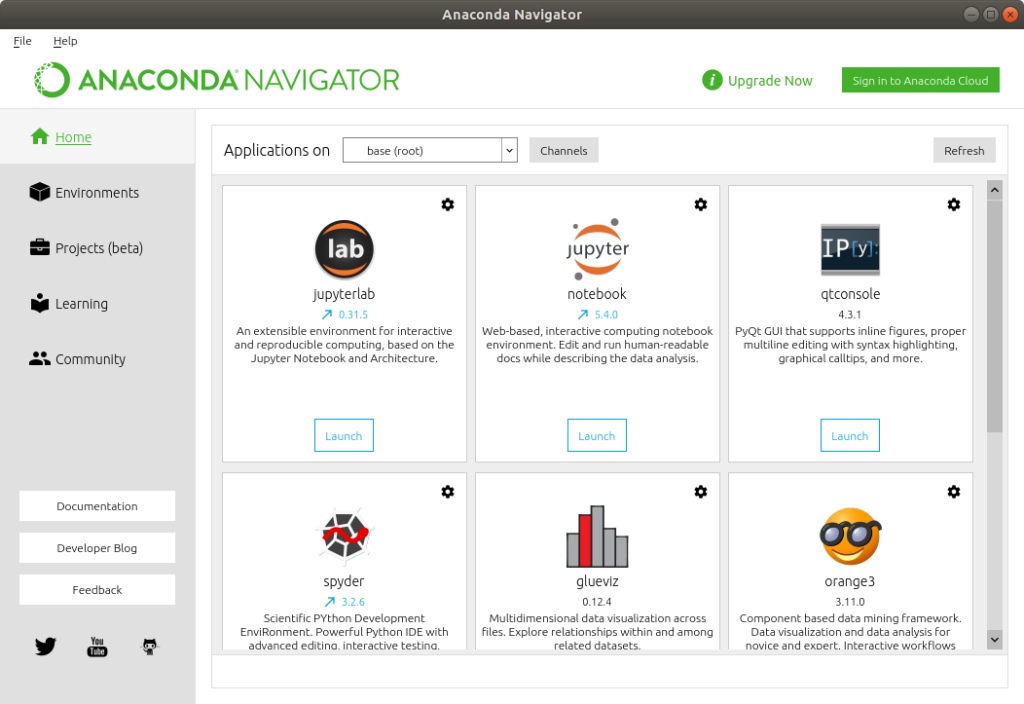The width and height of the screenshot is (1024, 704).
Task: Click the spyder 3.2.6 version arrow
Action: (329, 601)
